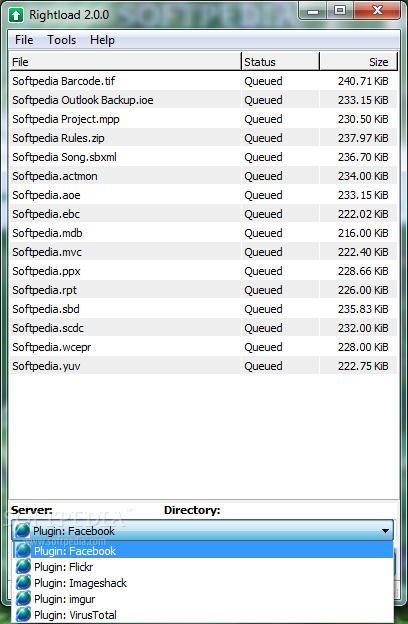Select Softpedia.scdc file
Screen dimensions: 408x624
point(203,328)
